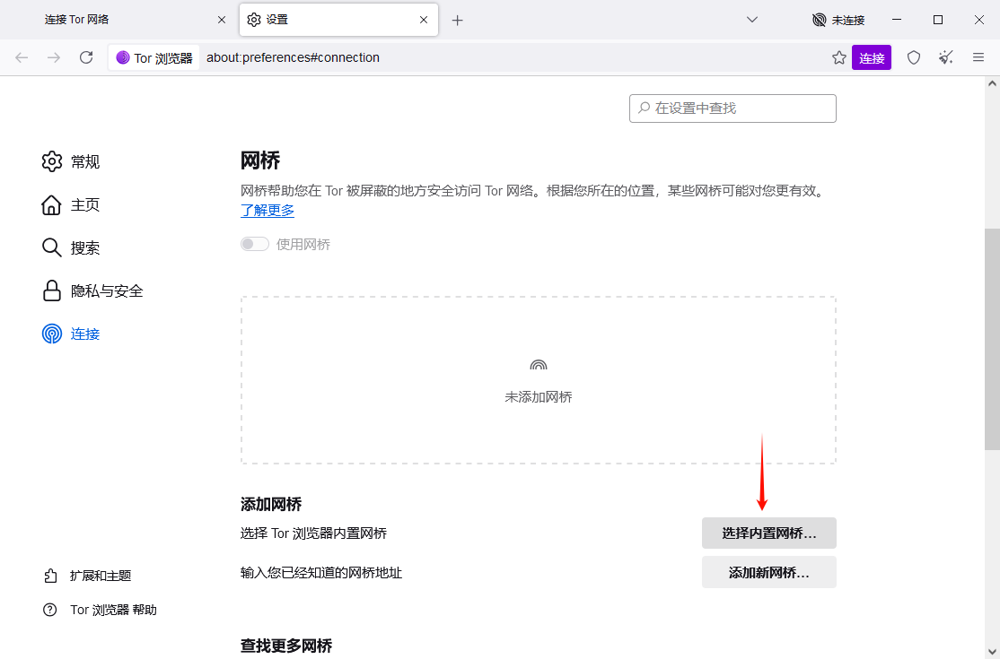Click the 选择内置网桥 button

[x=768, y=533]
